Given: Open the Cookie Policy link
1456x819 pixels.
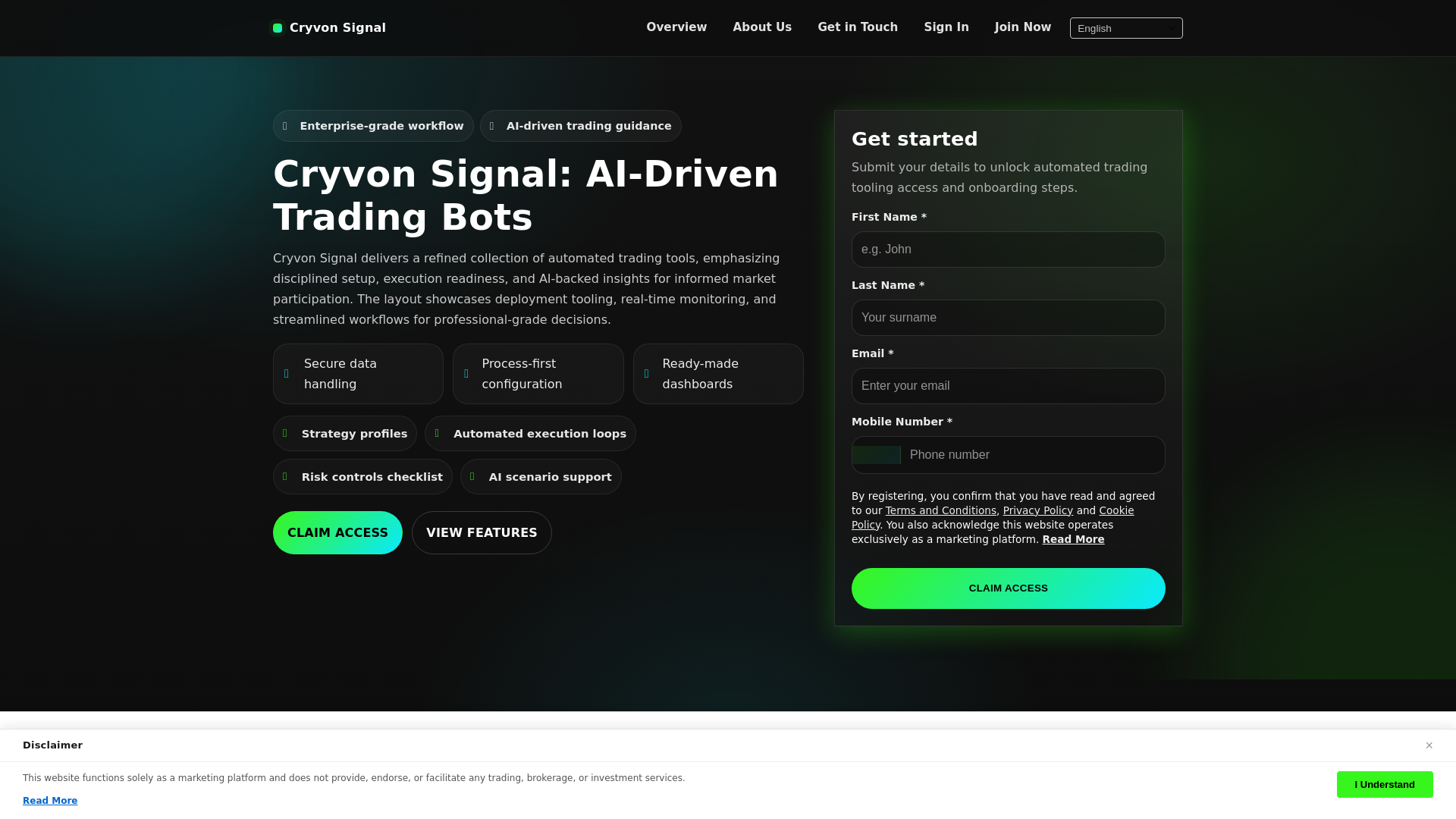Looking at the screenshot, I should click(x=1116, y=510).
